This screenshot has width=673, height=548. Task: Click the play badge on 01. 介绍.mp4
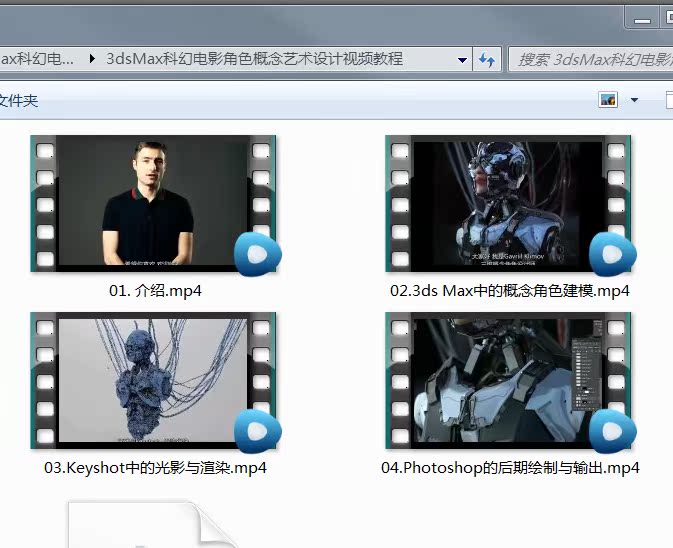click(x=258, y=254)
